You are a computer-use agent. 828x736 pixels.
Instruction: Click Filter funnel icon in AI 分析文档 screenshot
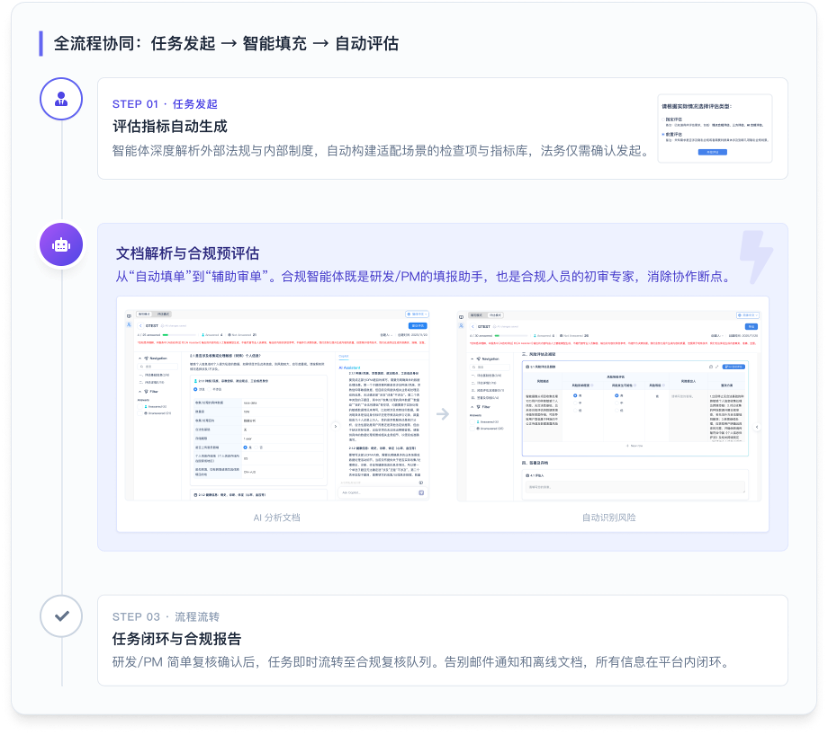coord(146,391)
